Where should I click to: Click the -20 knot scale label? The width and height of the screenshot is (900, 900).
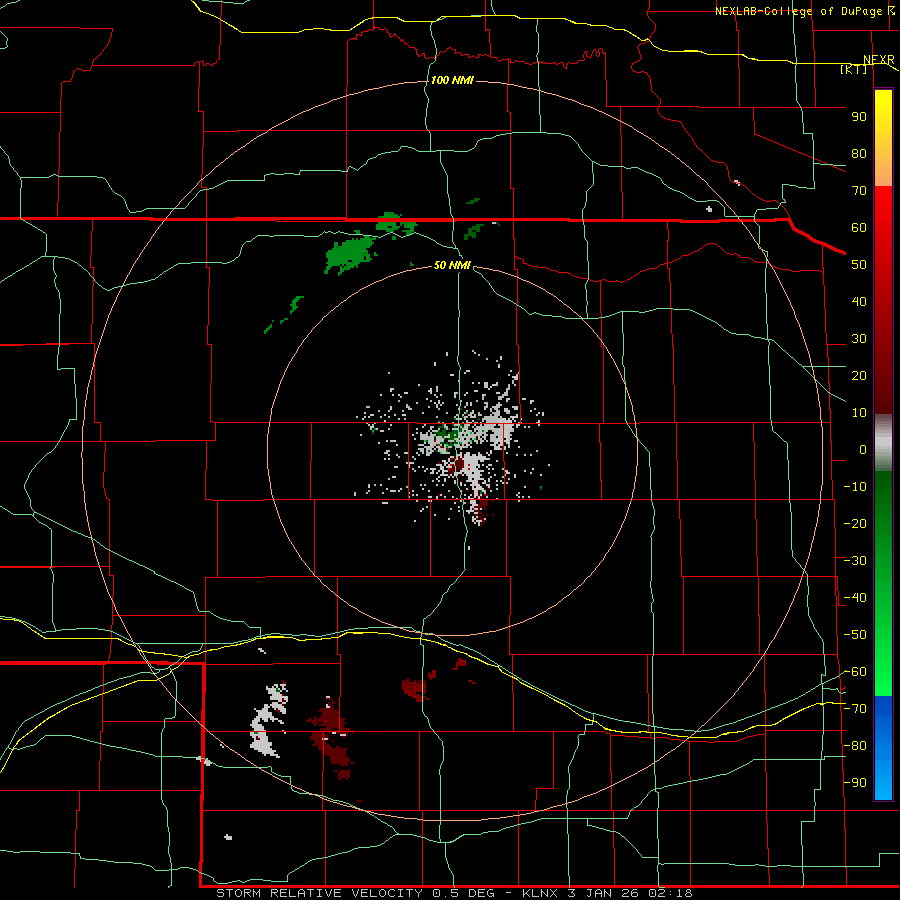point(855,524)
